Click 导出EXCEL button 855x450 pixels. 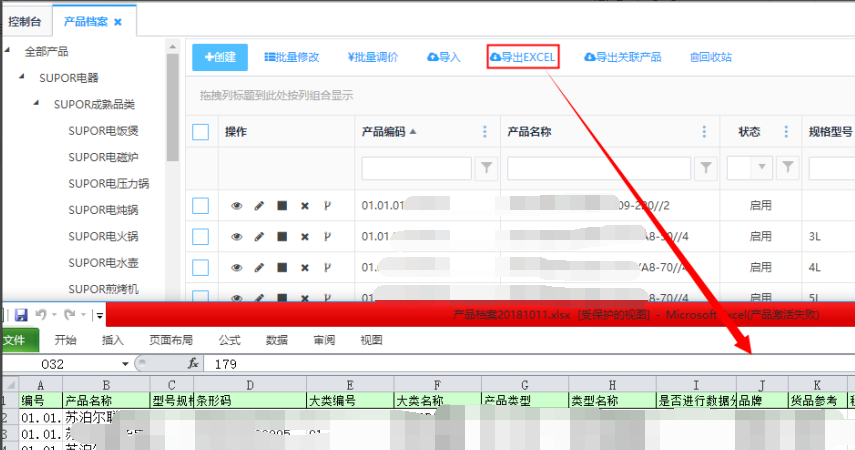coord(522,57)
